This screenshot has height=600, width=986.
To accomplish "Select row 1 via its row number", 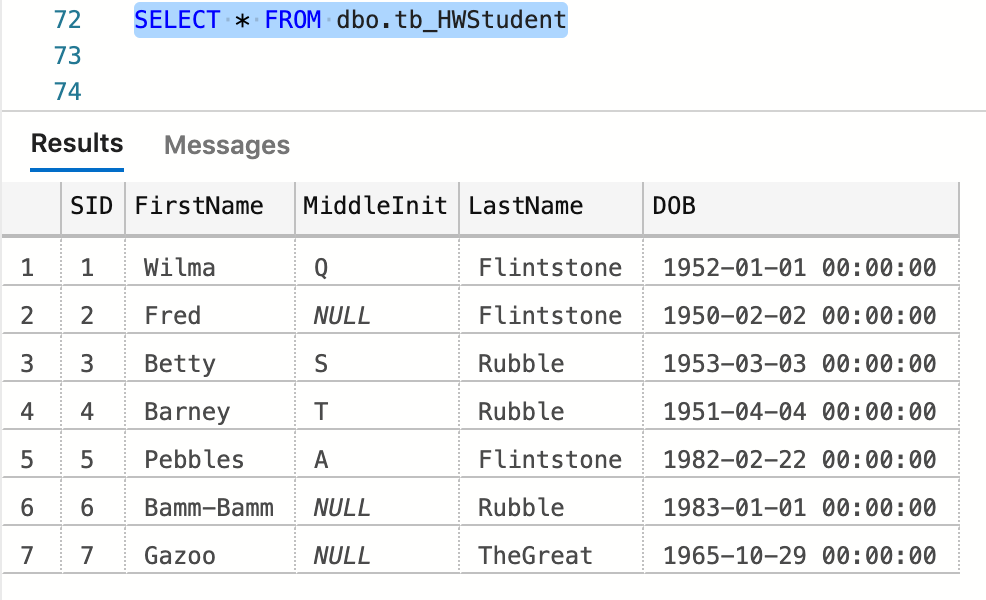I will pyautogui.click(x=32, y=266).
